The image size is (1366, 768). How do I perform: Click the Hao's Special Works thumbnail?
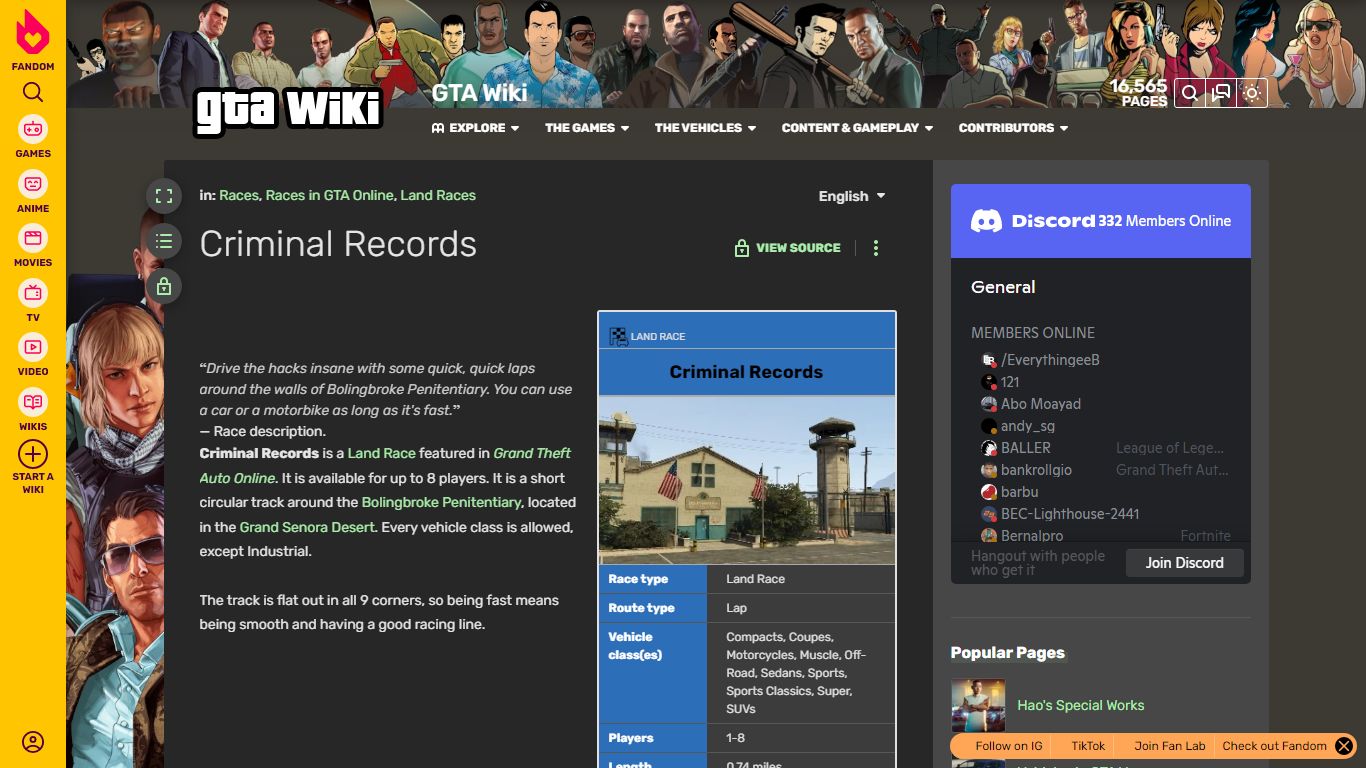pyautogui.click(x=978, y=705)
